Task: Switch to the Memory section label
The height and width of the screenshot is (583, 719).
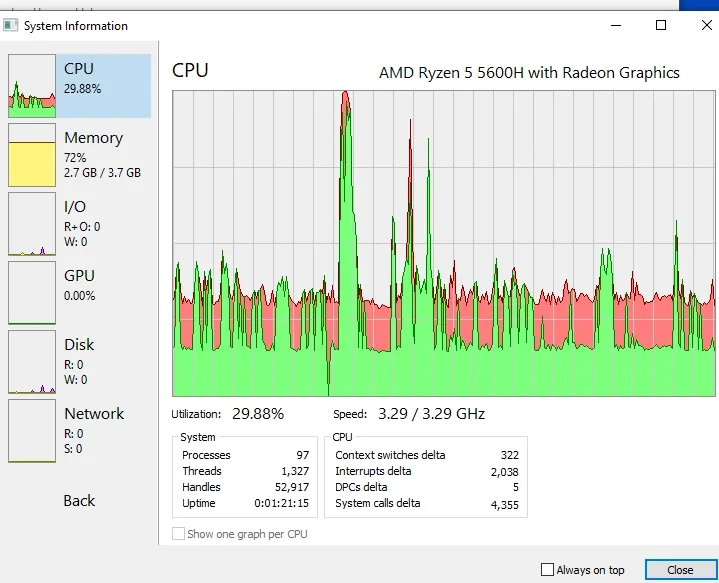Action: point(94,138)
